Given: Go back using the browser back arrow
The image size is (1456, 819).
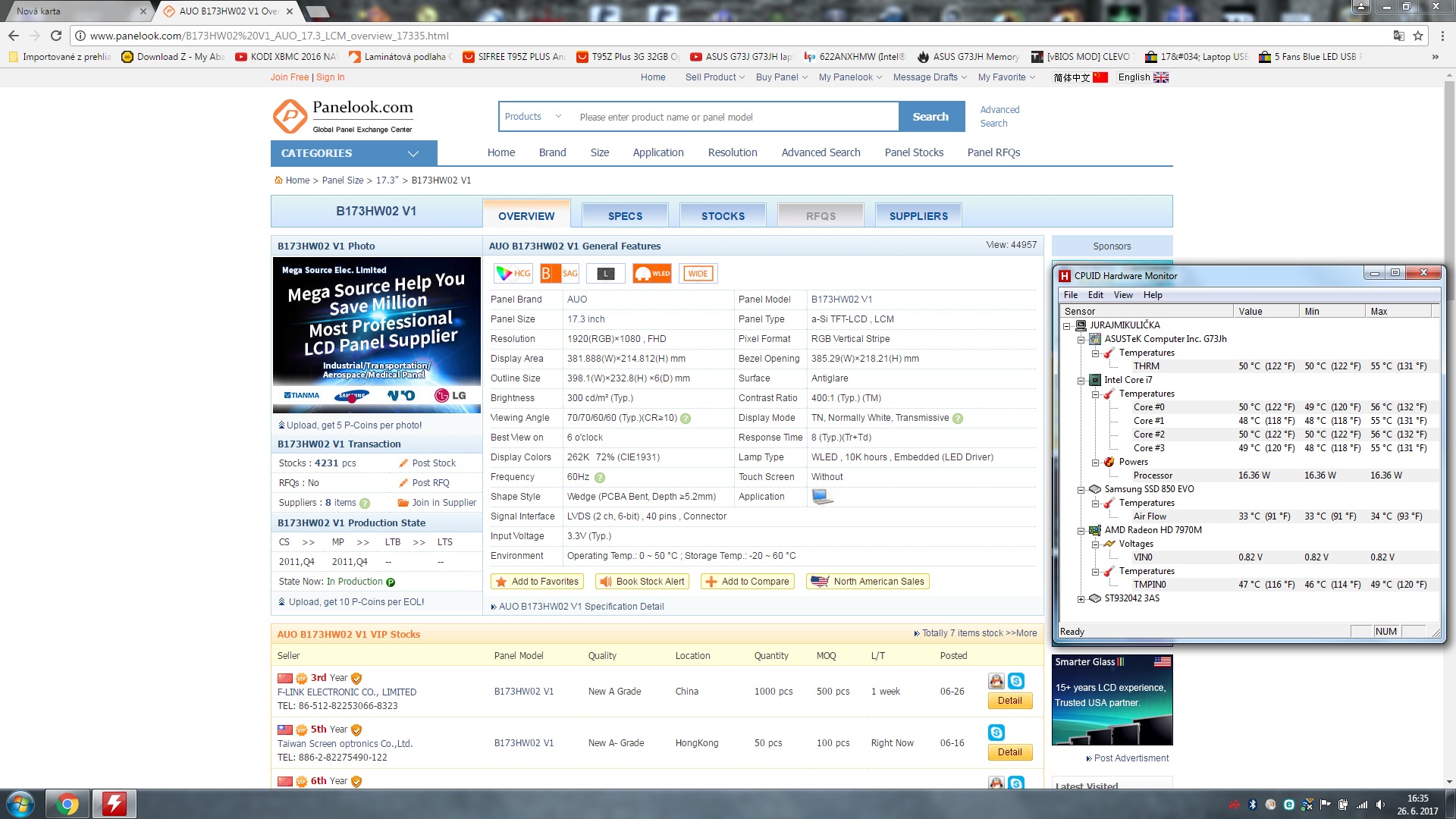Looking at the screenshot, I should (x=14, y=36).
